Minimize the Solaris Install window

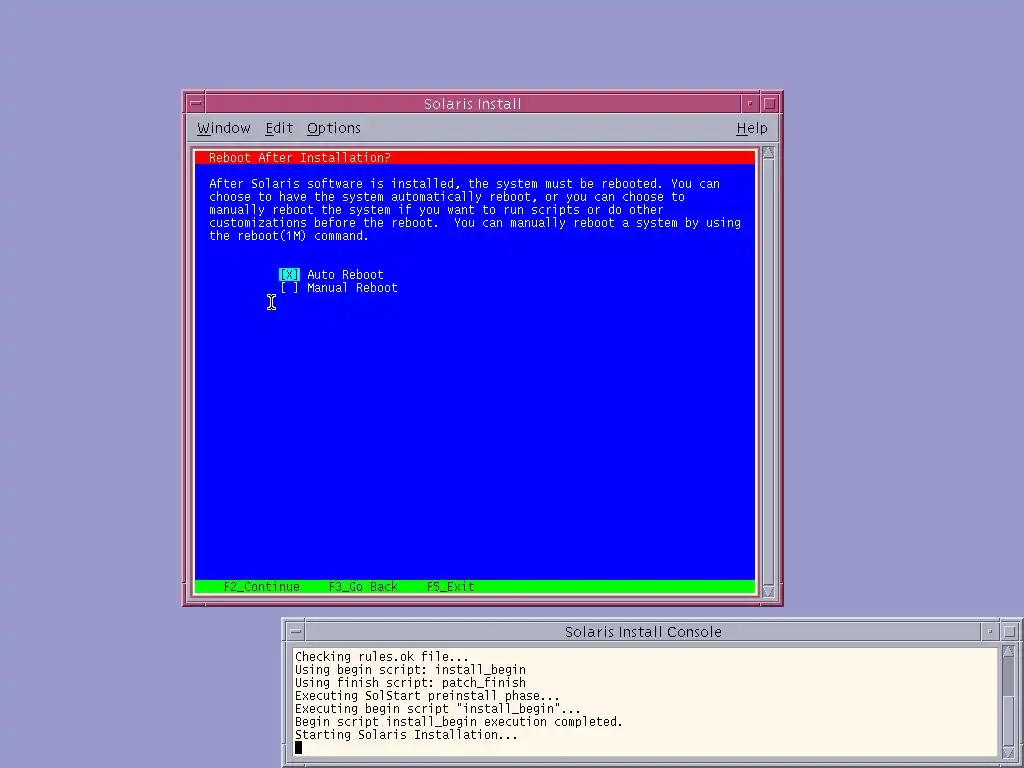750,103
